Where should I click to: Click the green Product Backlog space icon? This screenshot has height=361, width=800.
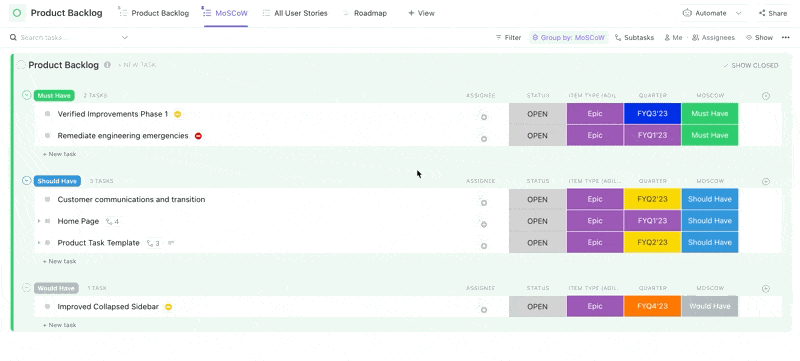click(17, 13)
